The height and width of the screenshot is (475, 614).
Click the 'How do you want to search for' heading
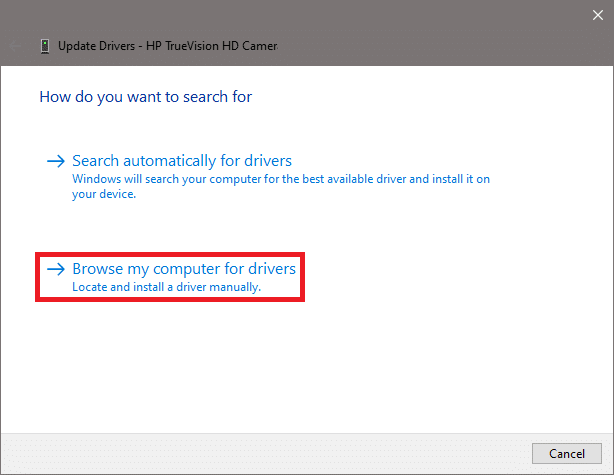(146, 97)
